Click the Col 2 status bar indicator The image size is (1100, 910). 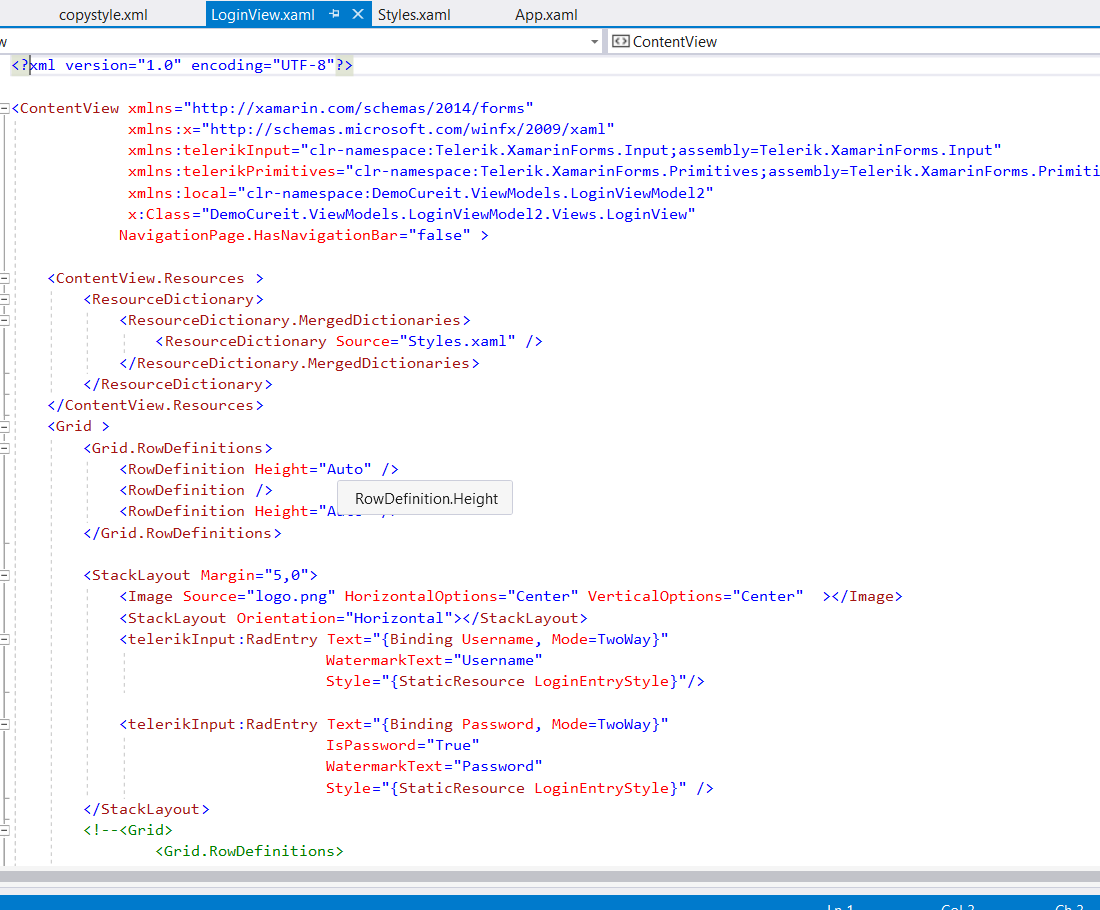point(958,906)
